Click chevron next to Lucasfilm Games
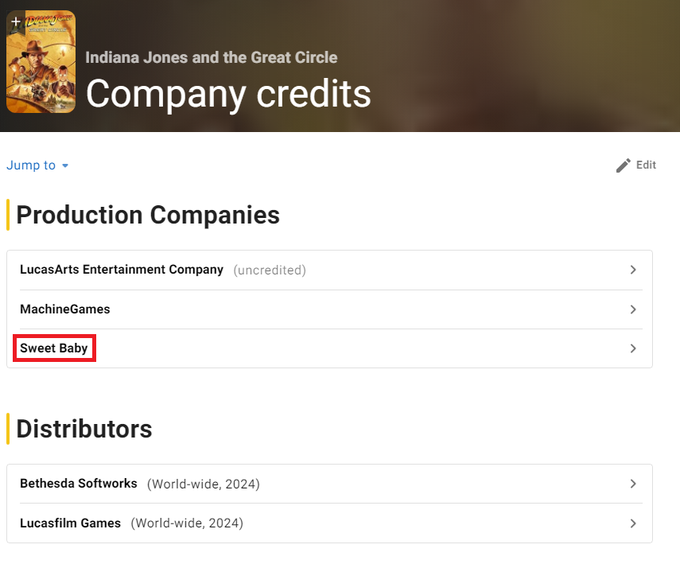Viewport: 680px width, 564px height. coord(633,523)
